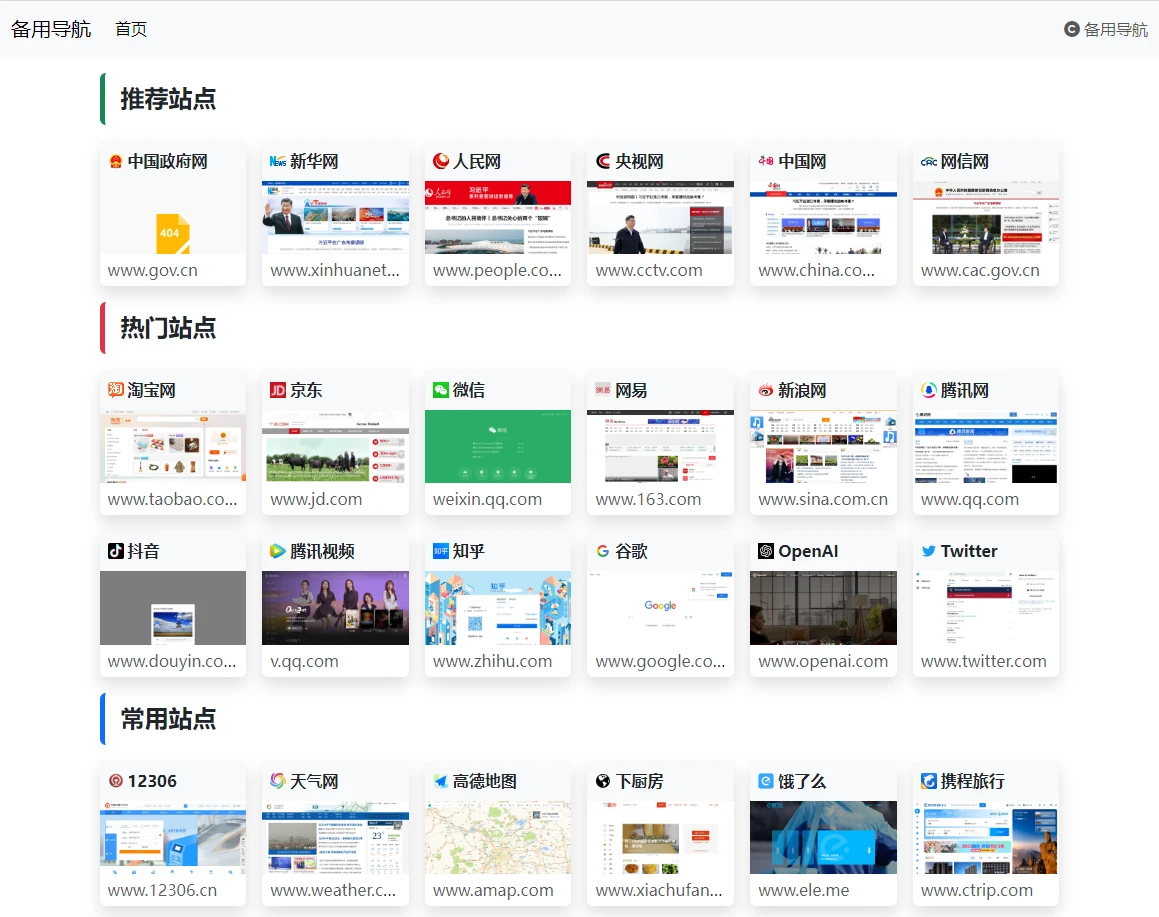The height and width of the screenshot is (917, 1159).
Task: Click the 备用导航 link at top right
Action: (x=1106, y=29)
